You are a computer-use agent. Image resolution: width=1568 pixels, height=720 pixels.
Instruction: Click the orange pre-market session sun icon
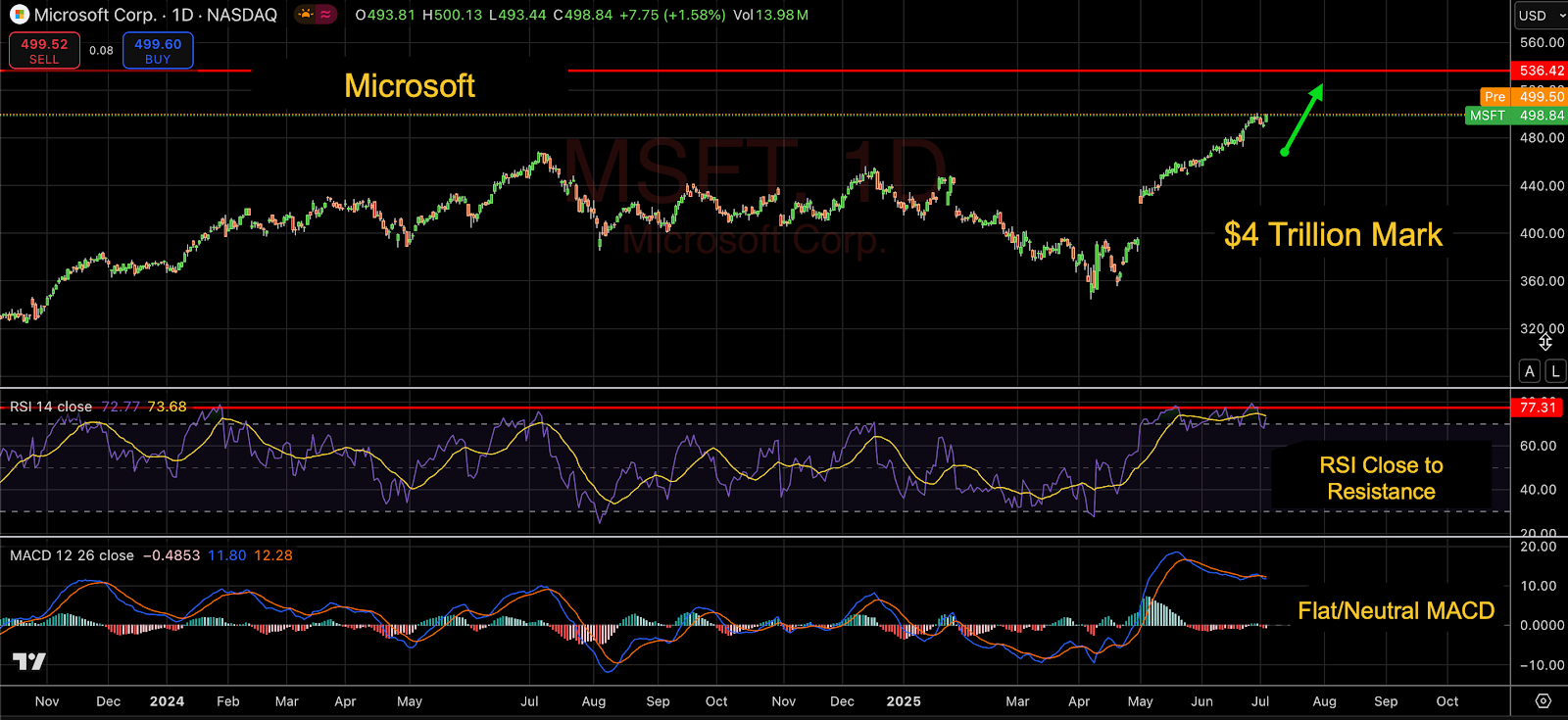(x=305, y=15)
